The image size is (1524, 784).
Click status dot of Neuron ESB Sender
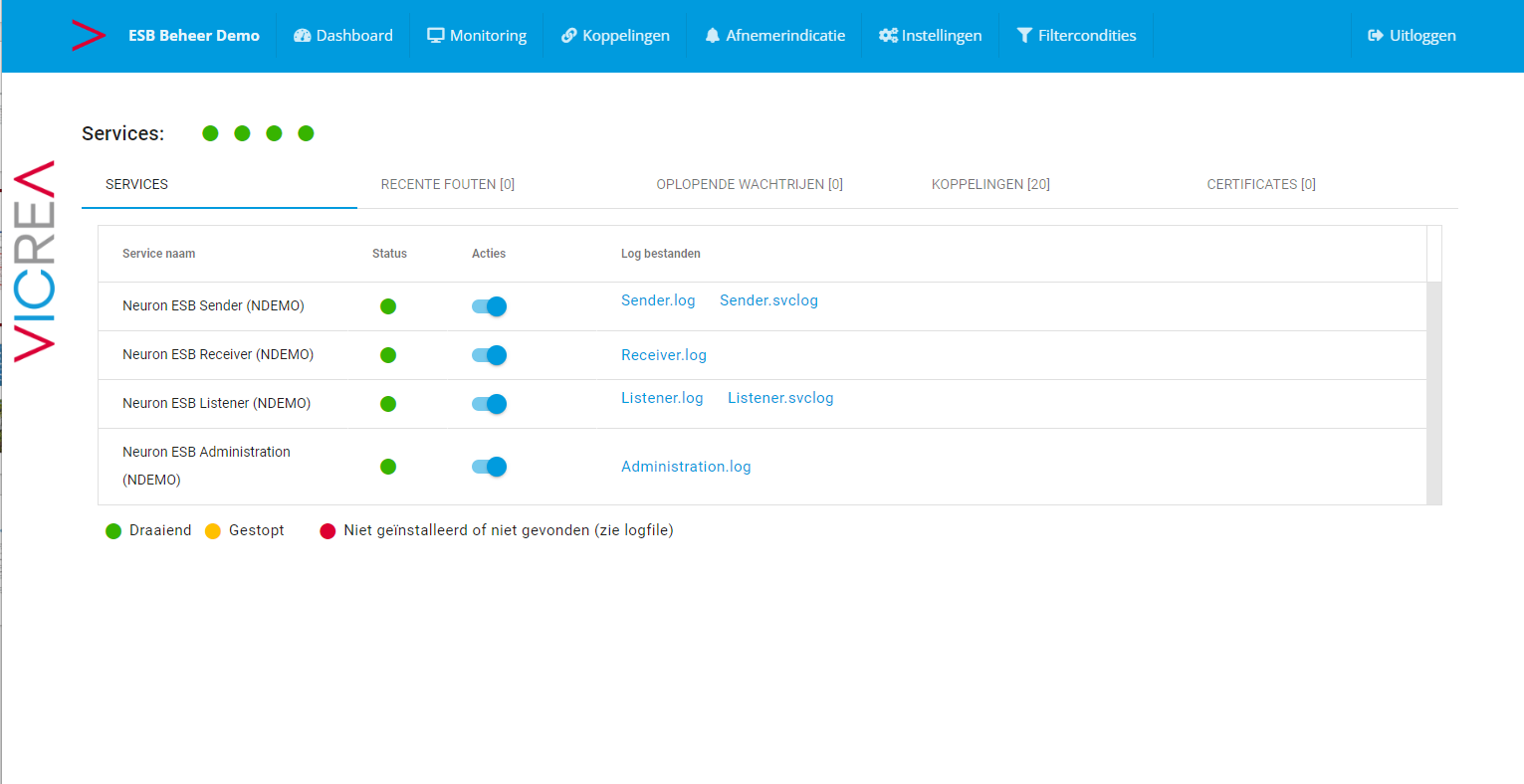[x=388, y=306]
